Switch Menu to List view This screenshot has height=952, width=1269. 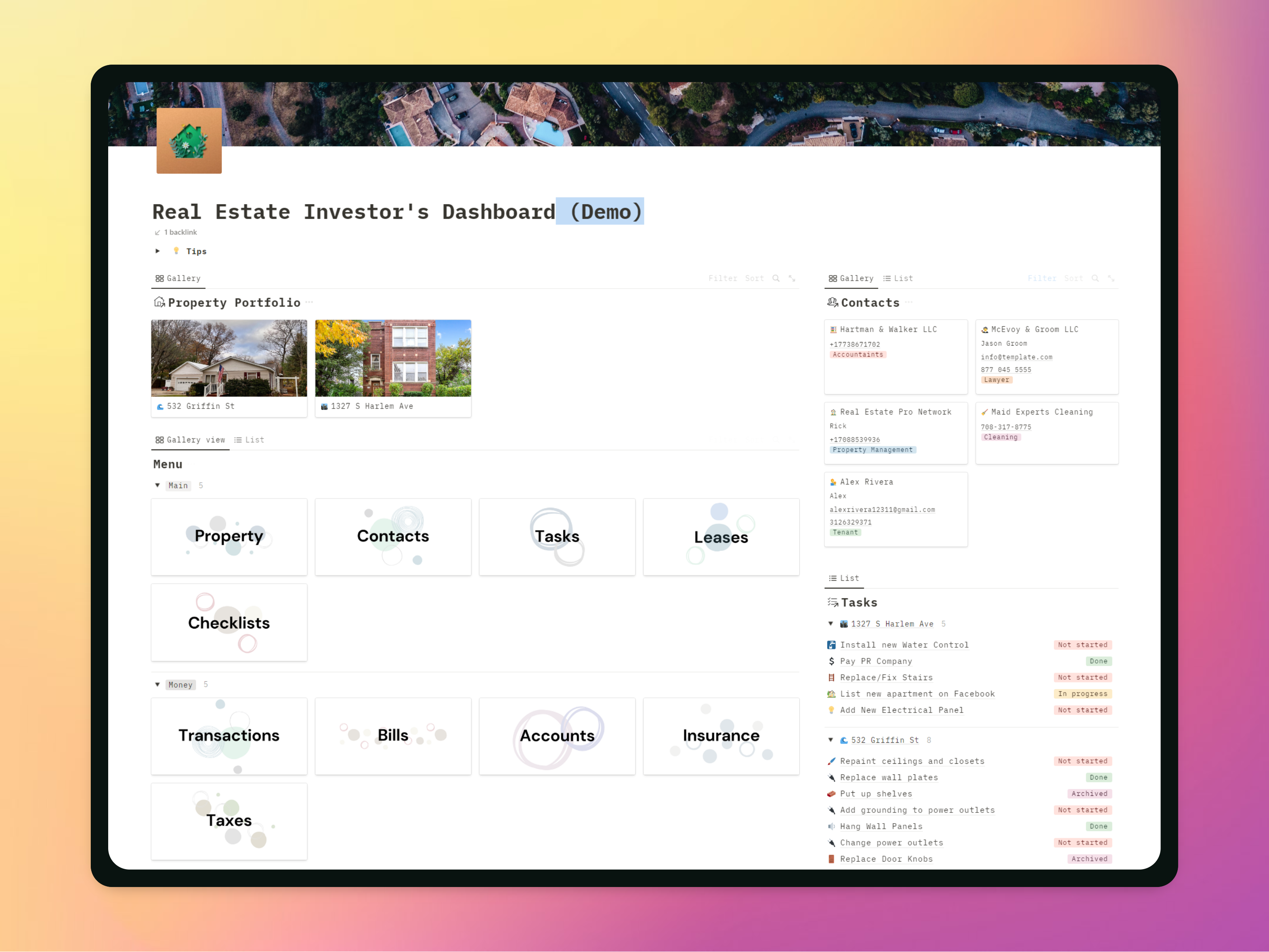click(249, 440)
